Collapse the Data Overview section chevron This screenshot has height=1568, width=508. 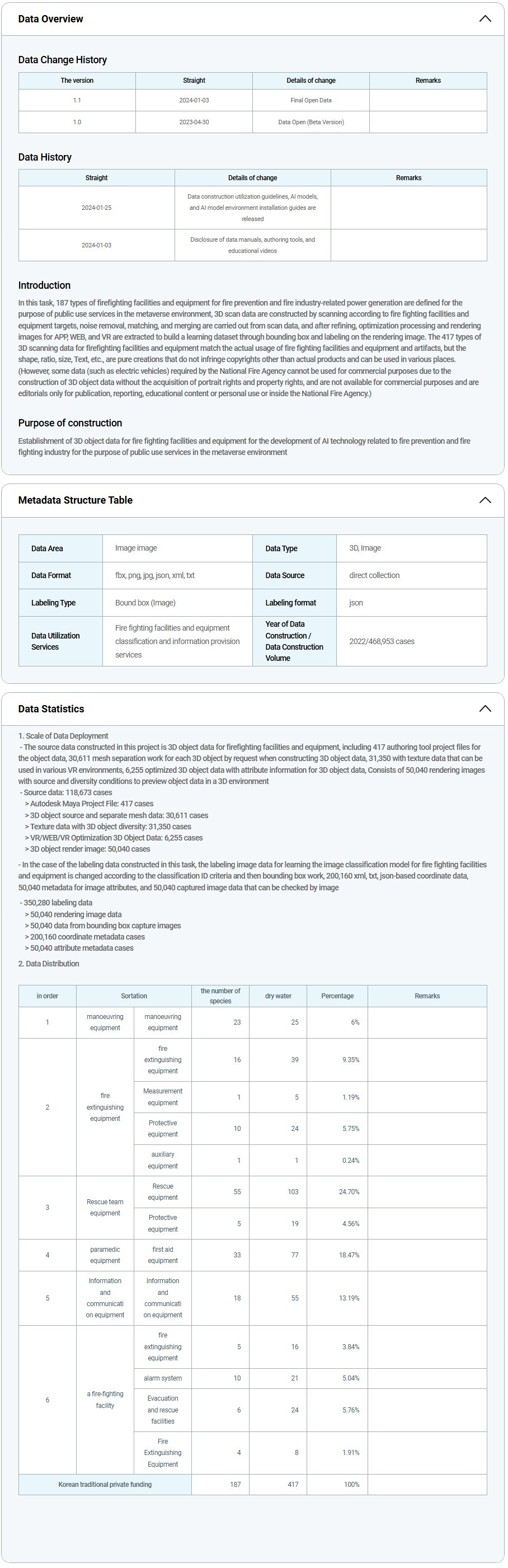[x=485, y=19]
